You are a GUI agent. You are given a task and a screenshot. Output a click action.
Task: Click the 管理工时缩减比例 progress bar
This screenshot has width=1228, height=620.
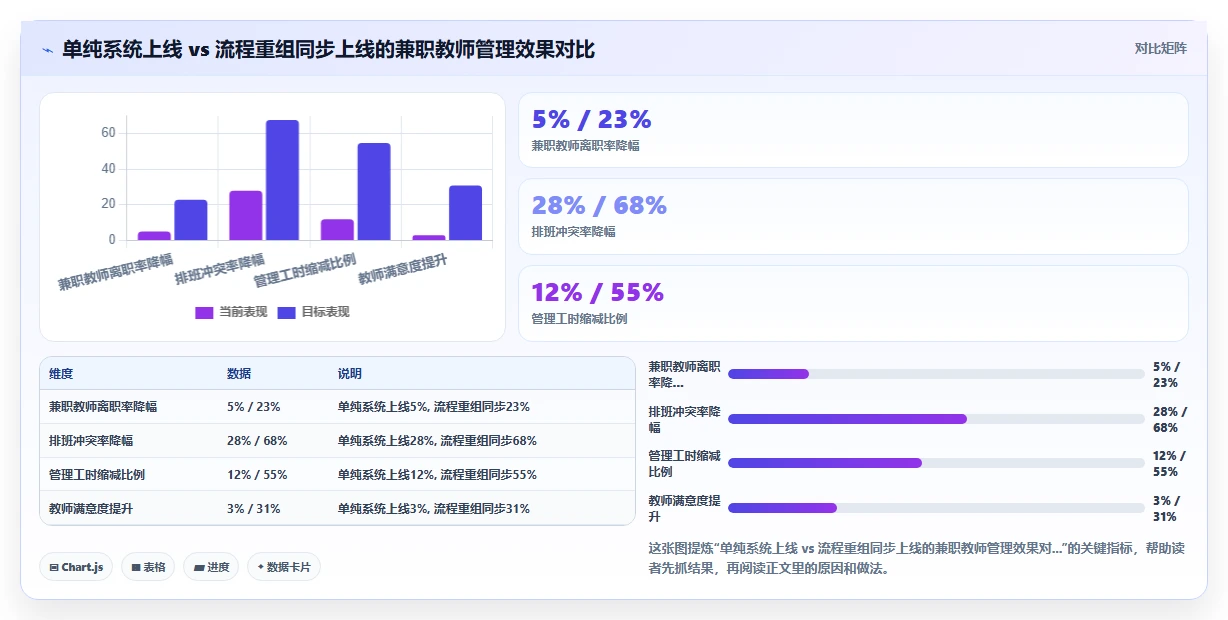click(936, 463)
